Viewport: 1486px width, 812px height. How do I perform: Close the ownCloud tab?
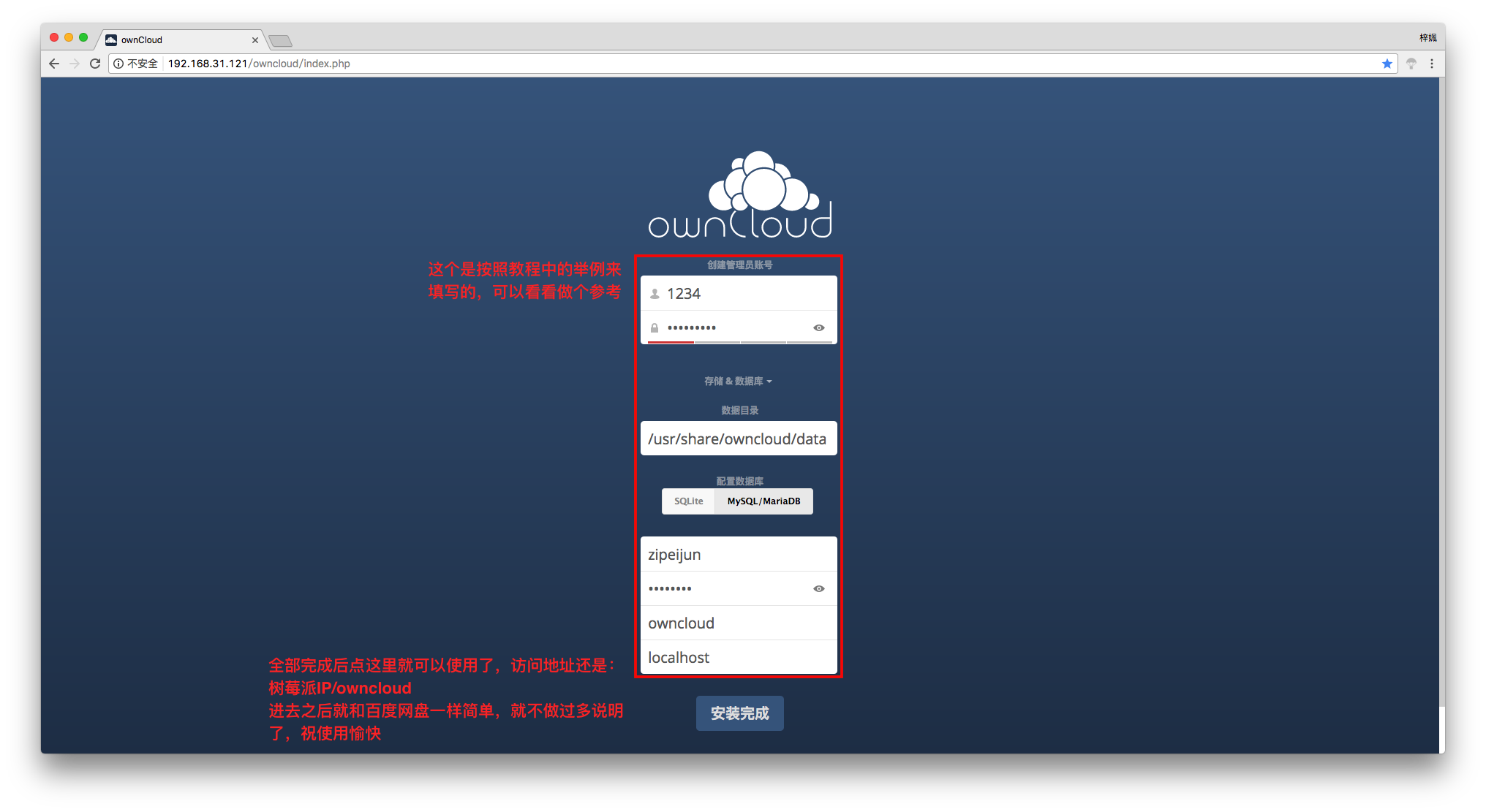(x=255, y=40)
